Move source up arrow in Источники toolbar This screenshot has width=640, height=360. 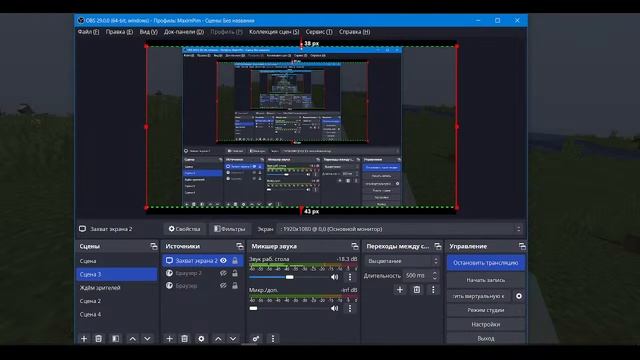coord(218,339)
